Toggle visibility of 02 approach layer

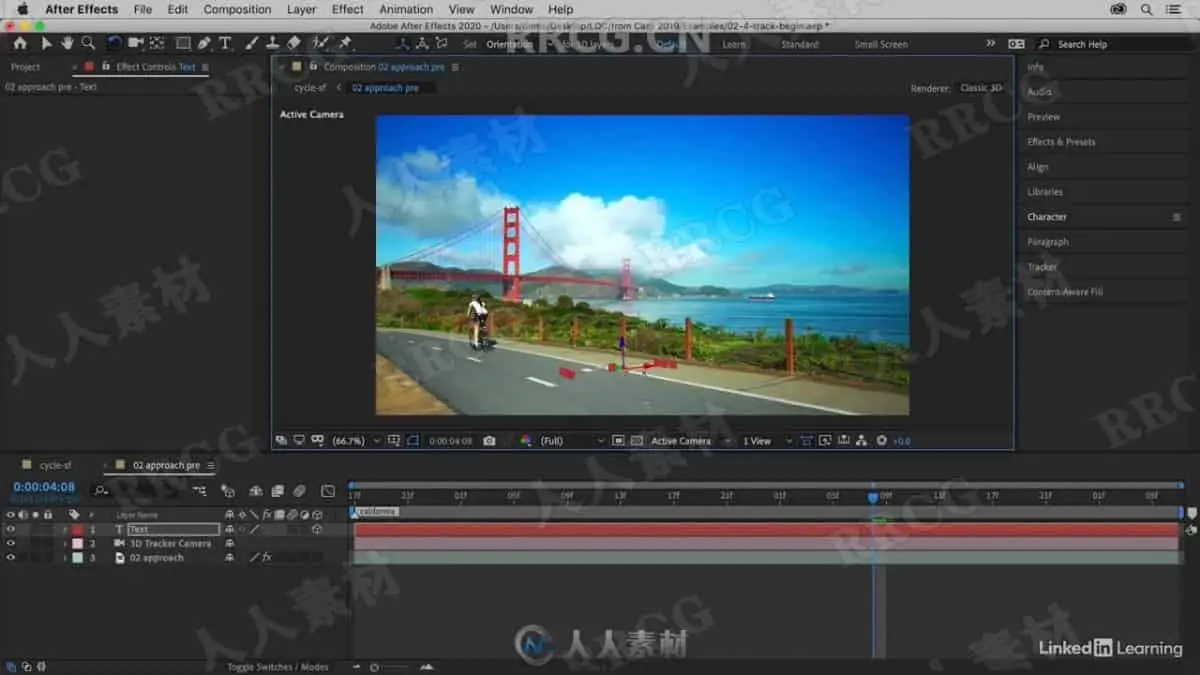point(11,557)
